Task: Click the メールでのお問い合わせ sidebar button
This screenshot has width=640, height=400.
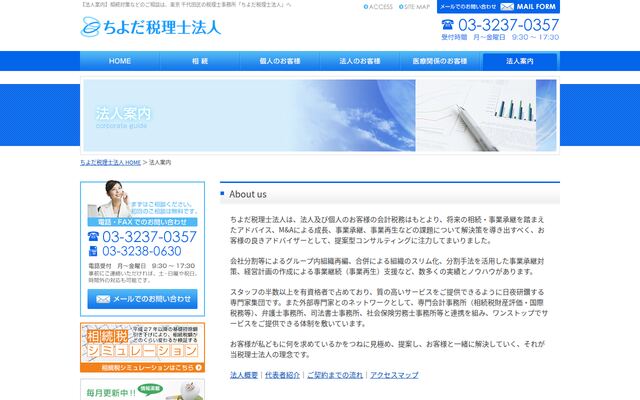Action: pos(142,299)
